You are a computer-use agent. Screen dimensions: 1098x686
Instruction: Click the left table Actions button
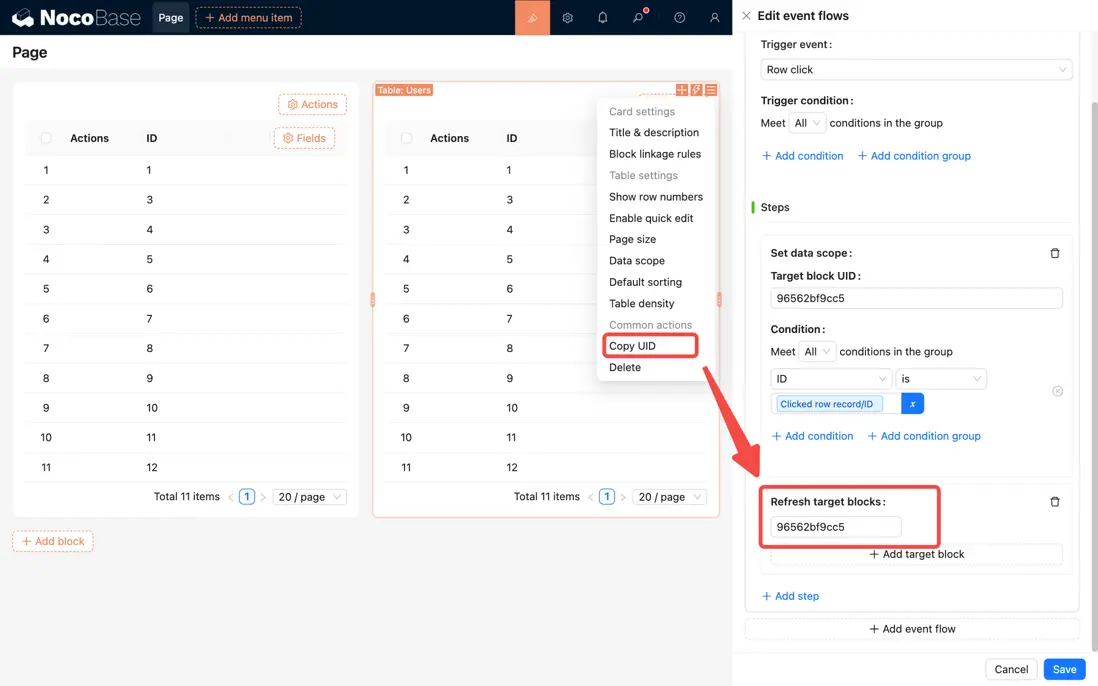pos(312,104)
